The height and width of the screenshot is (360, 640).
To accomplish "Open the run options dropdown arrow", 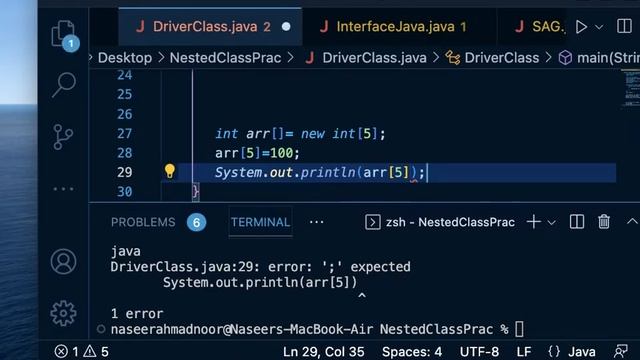I will (x=599, y=27).
